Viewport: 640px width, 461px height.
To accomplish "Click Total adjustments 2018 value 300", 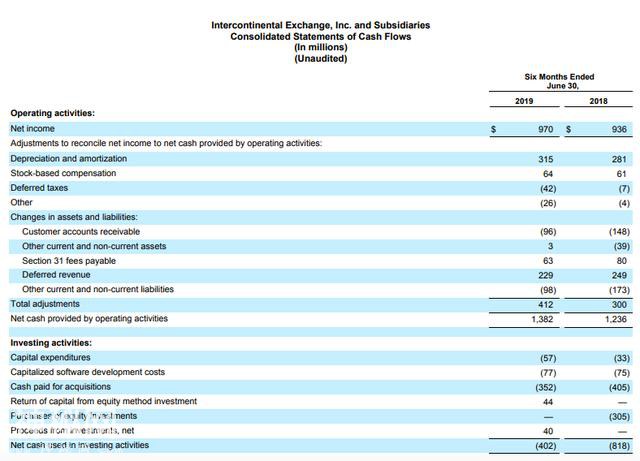I will pos(619,305).
